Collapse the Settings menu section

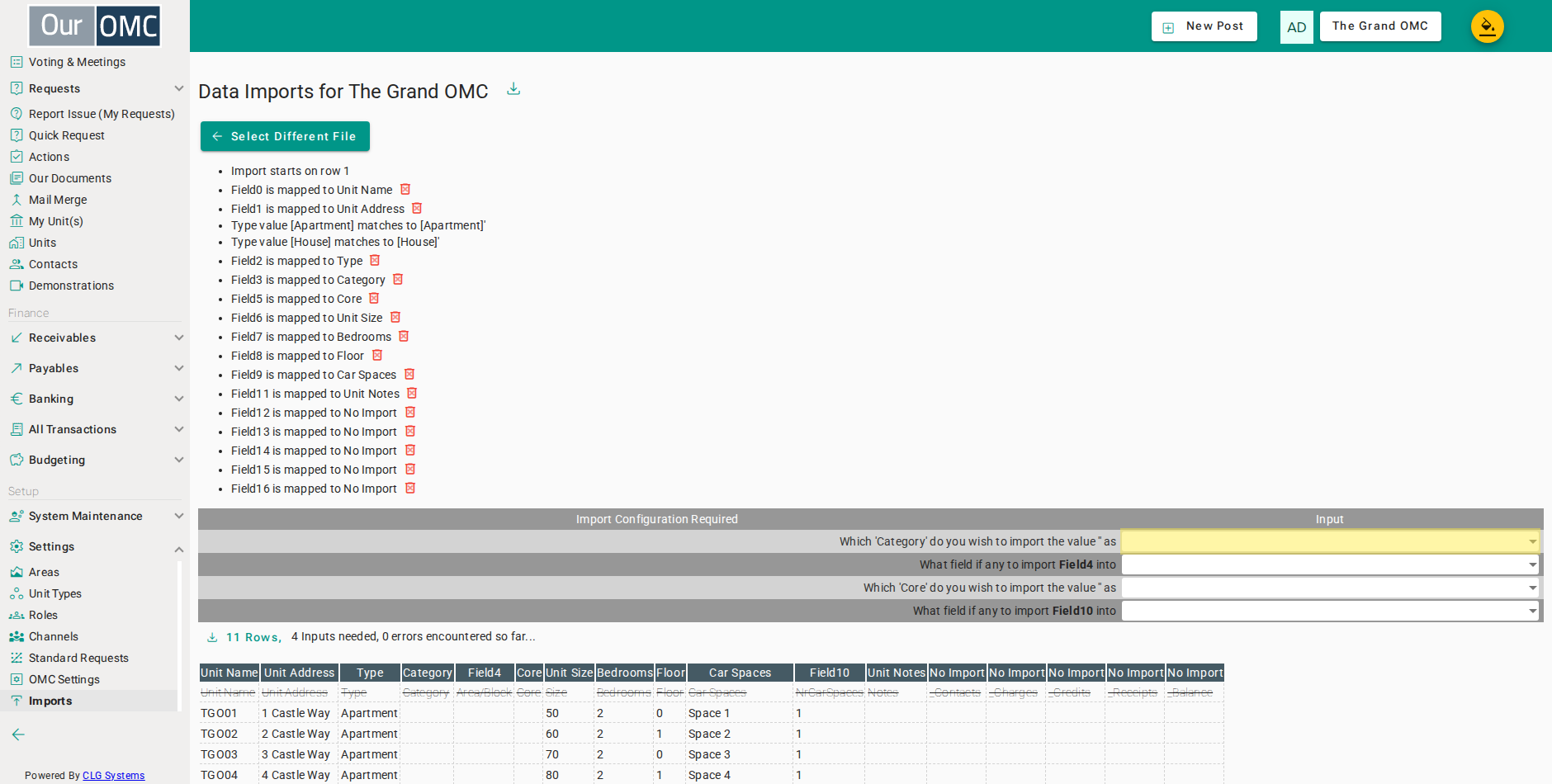point(96,546)
